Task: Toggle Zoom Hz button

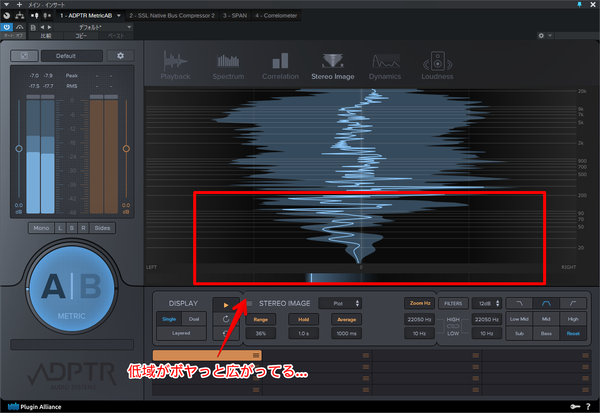Action: point(420,303)
